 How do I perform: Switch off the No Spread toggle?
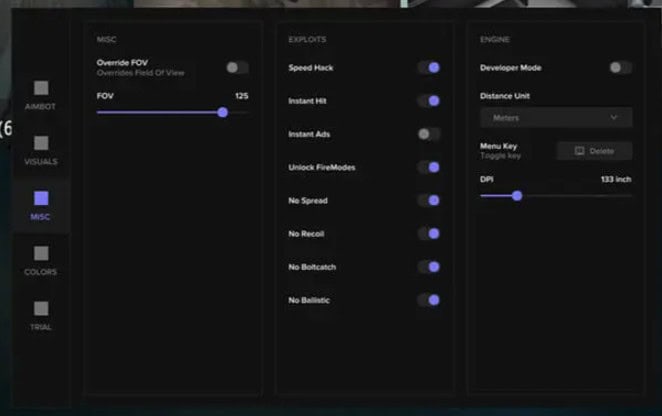(428, 200)
